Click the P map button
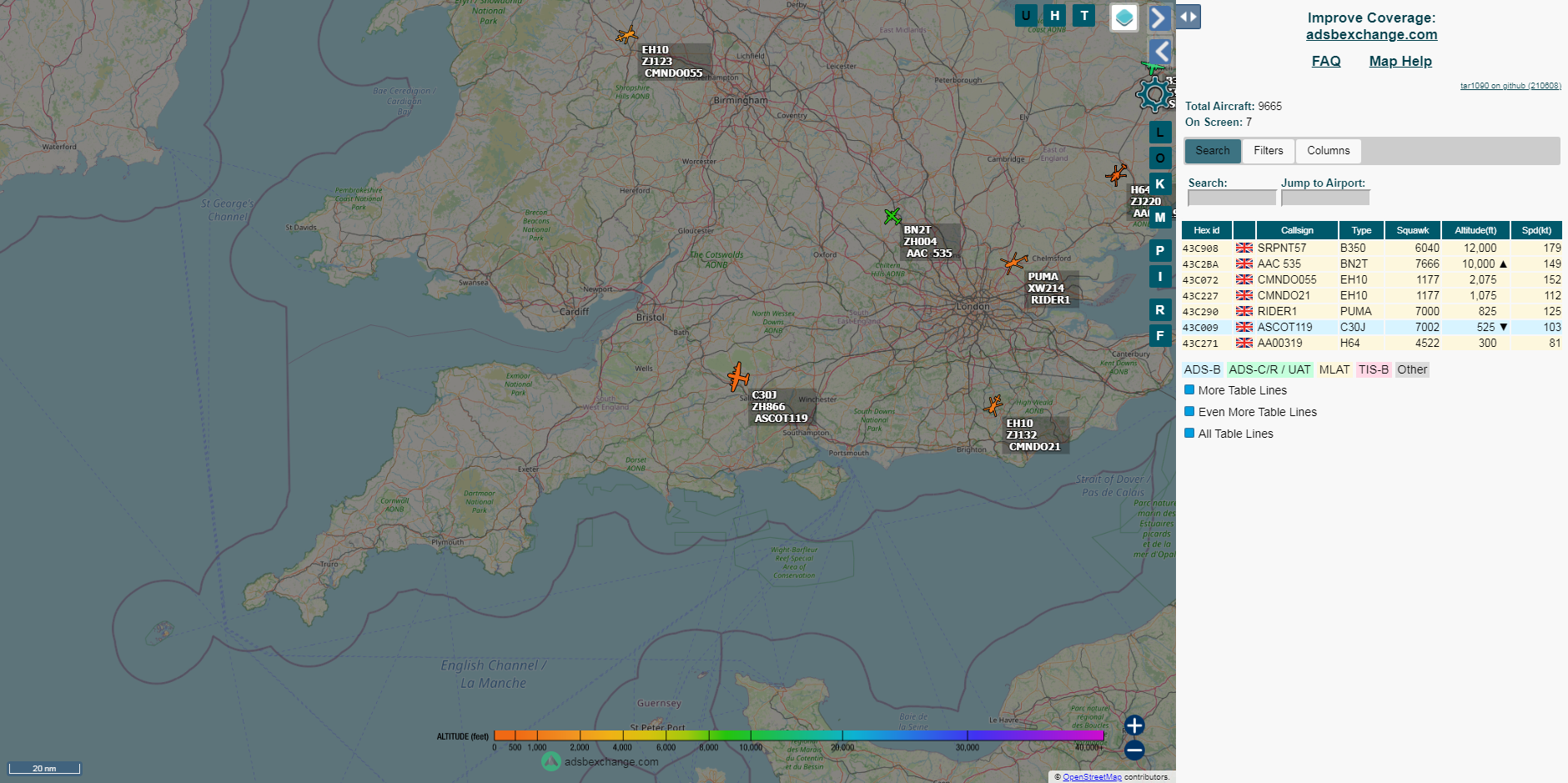 click(1160, 250)
